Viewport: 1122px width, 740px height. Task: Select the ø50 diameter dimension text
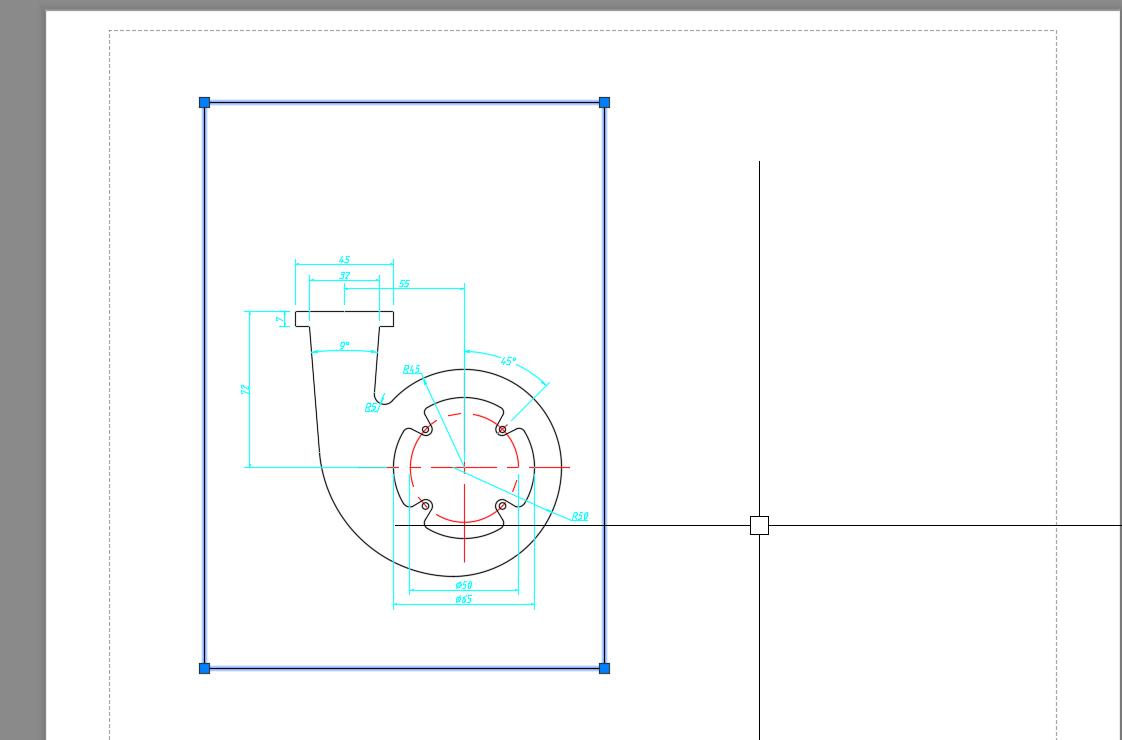point(463,585)
